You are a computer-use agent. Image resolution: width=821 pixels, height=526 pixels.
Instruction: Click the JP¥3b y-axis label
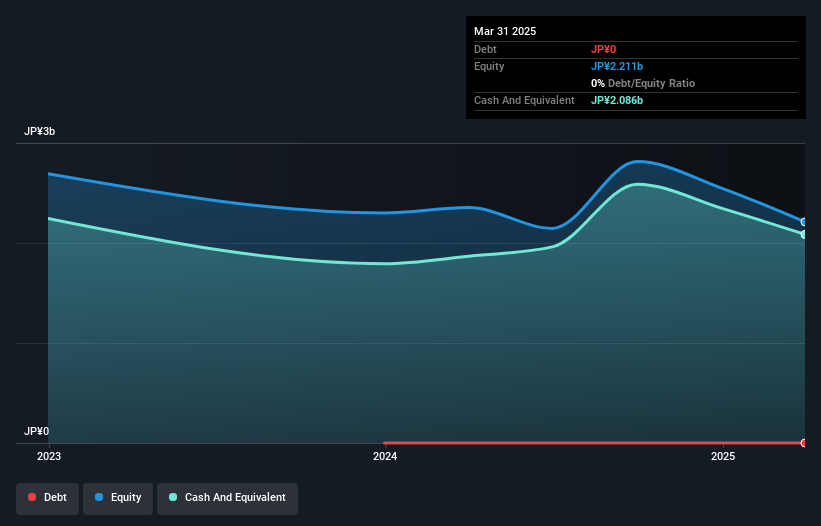(x=39, y=131)
